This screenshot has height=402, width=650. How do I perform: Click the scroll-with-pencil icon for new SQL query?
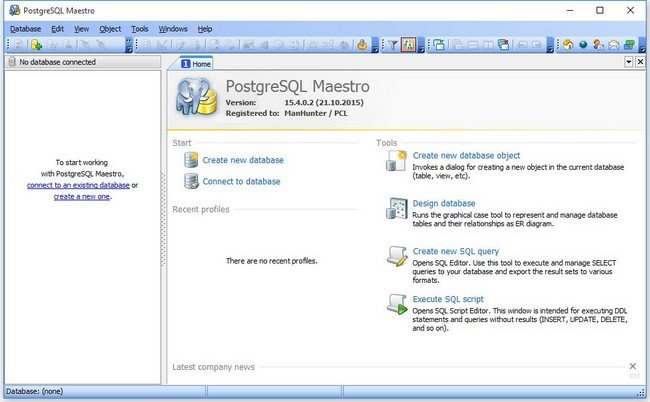pyautogui.click(x=397, y=256)
